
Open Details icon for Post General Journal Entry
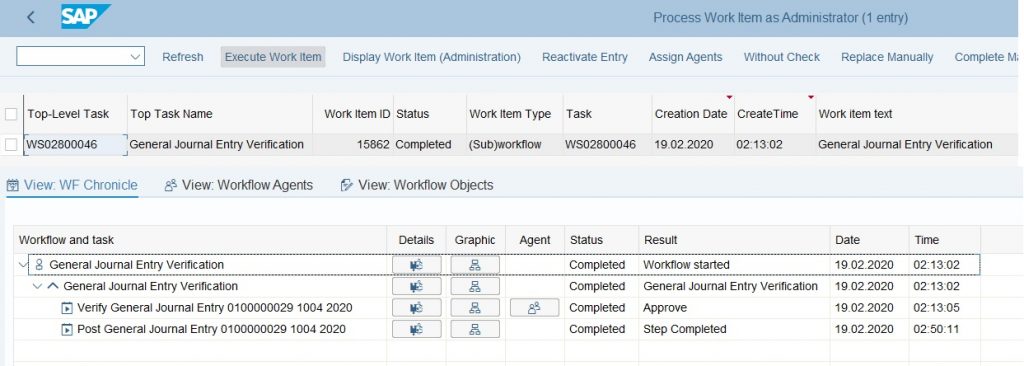point(417,329)
